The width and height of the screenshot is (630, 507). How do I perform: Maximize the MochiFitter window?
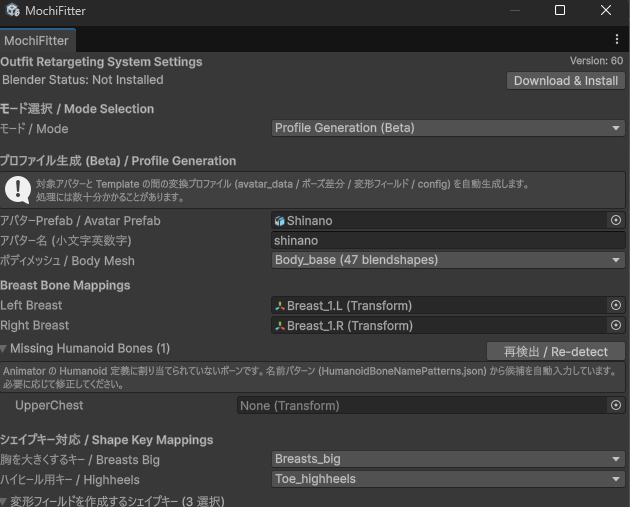point(560,10)
